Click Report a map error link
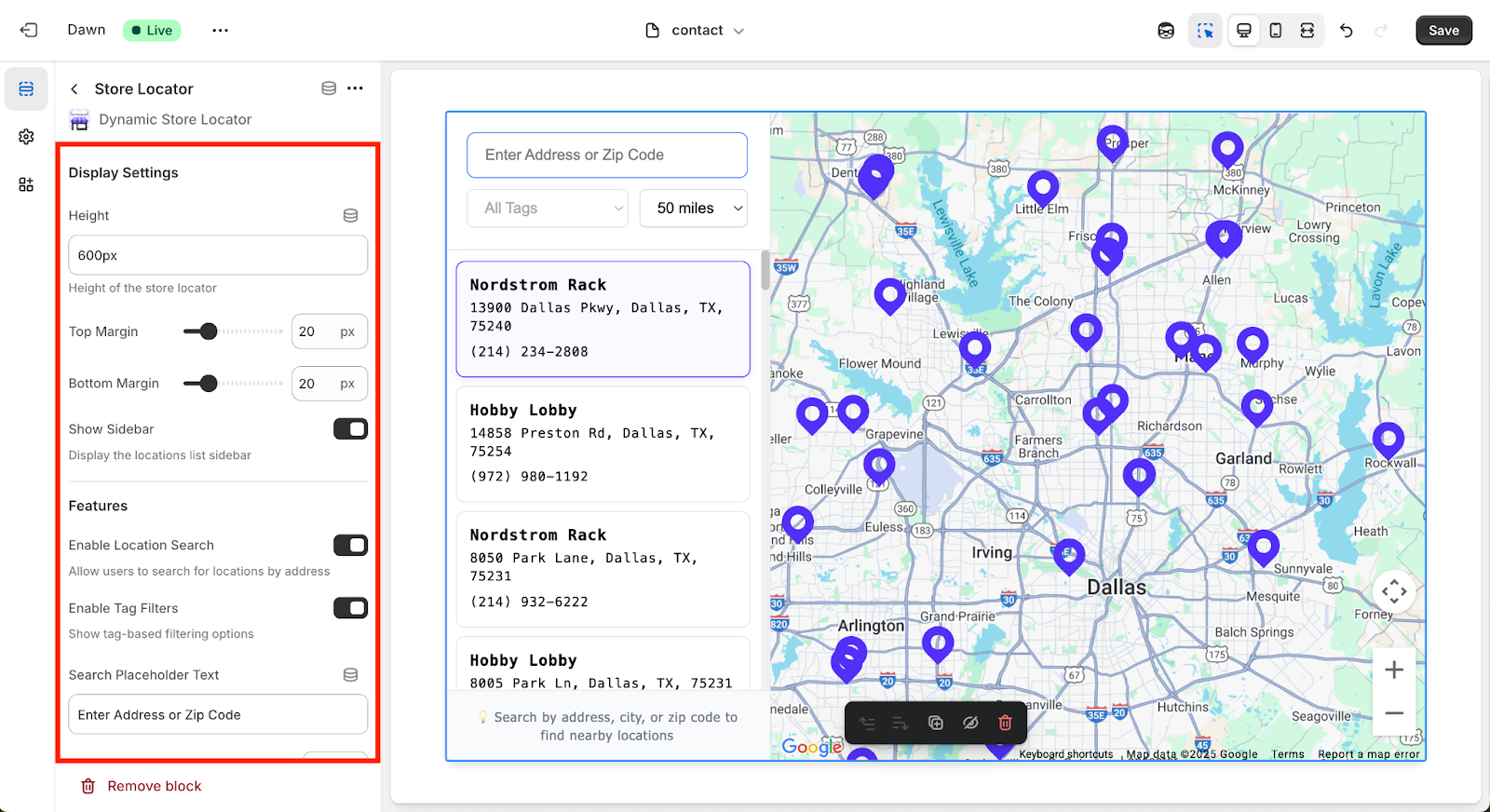Screen dimensions: 1490x812 (1368, 754)
